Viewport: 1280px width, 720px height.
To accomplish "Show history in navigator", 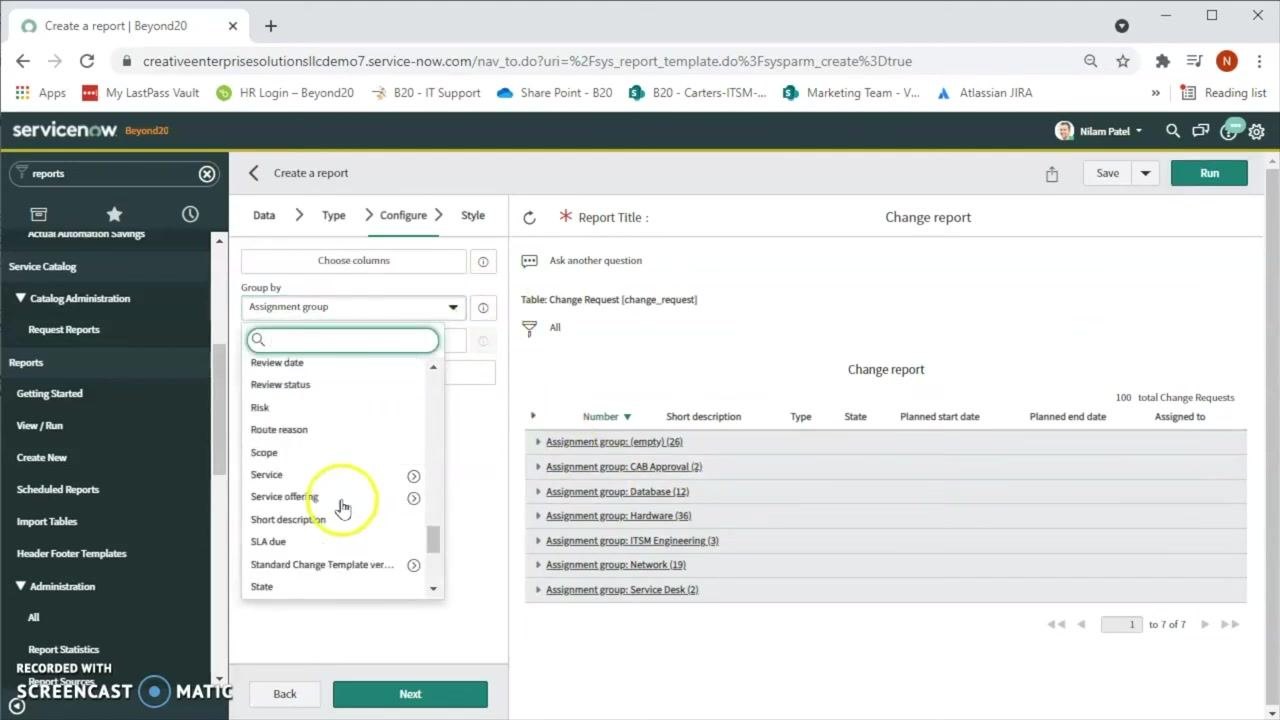I will [190, 214].
